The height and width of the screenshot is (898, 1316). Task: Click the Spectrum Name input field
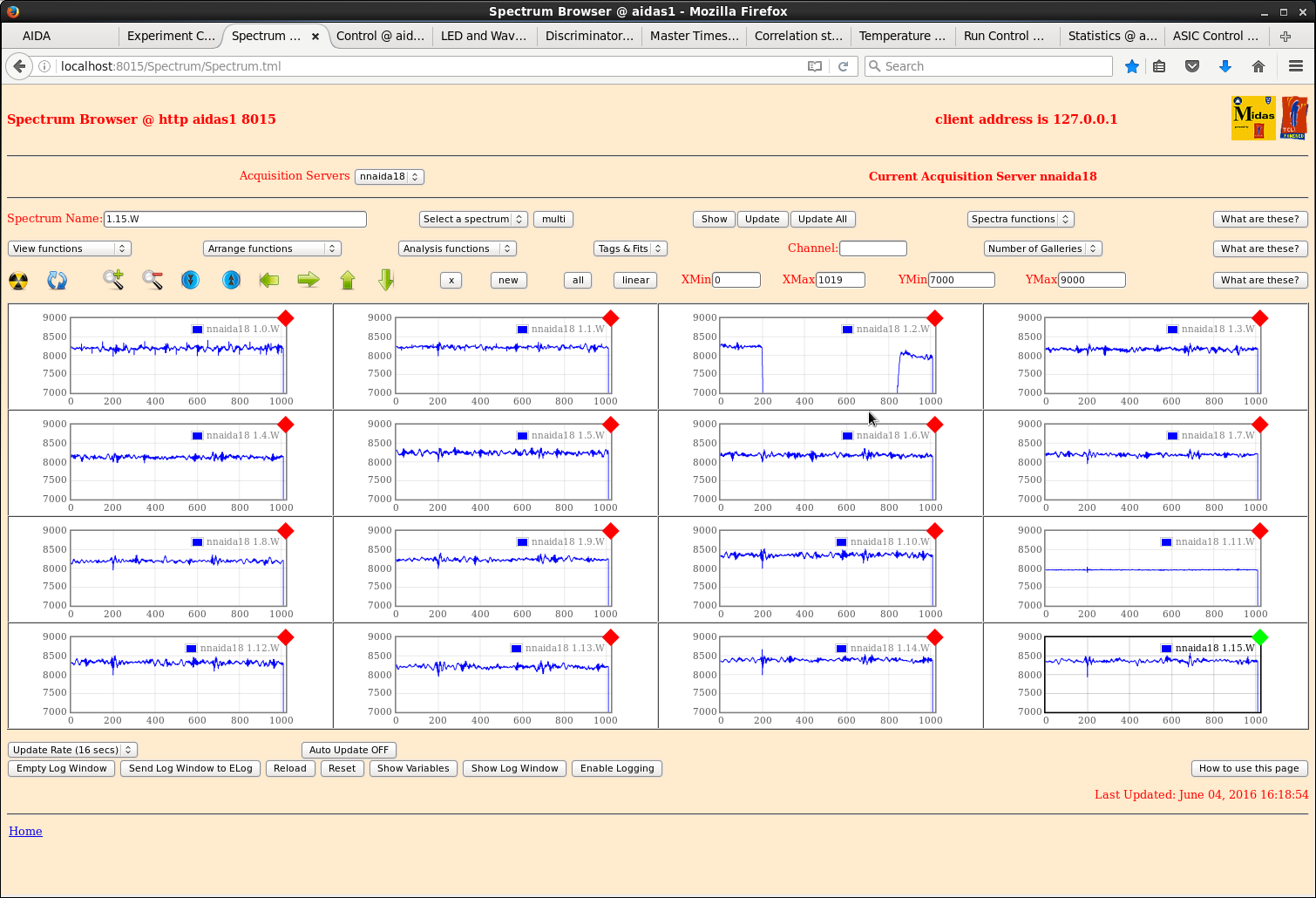point(235,219)
